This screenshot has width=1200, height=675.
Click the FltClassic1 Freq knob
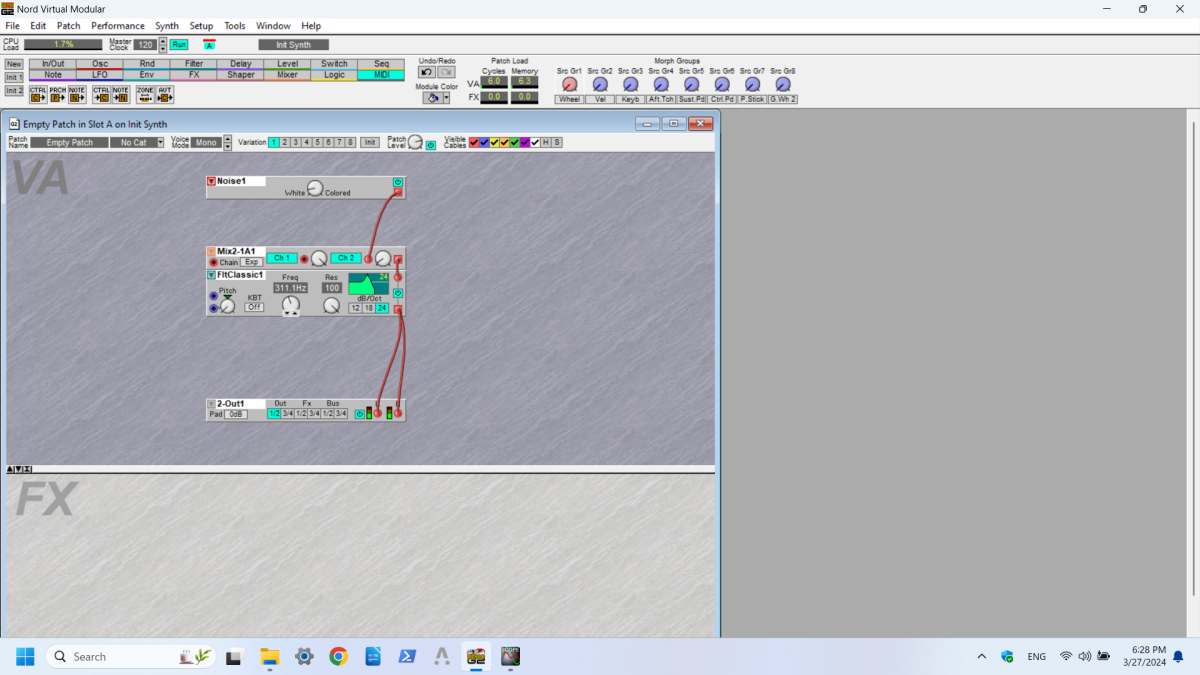[290, 303]
